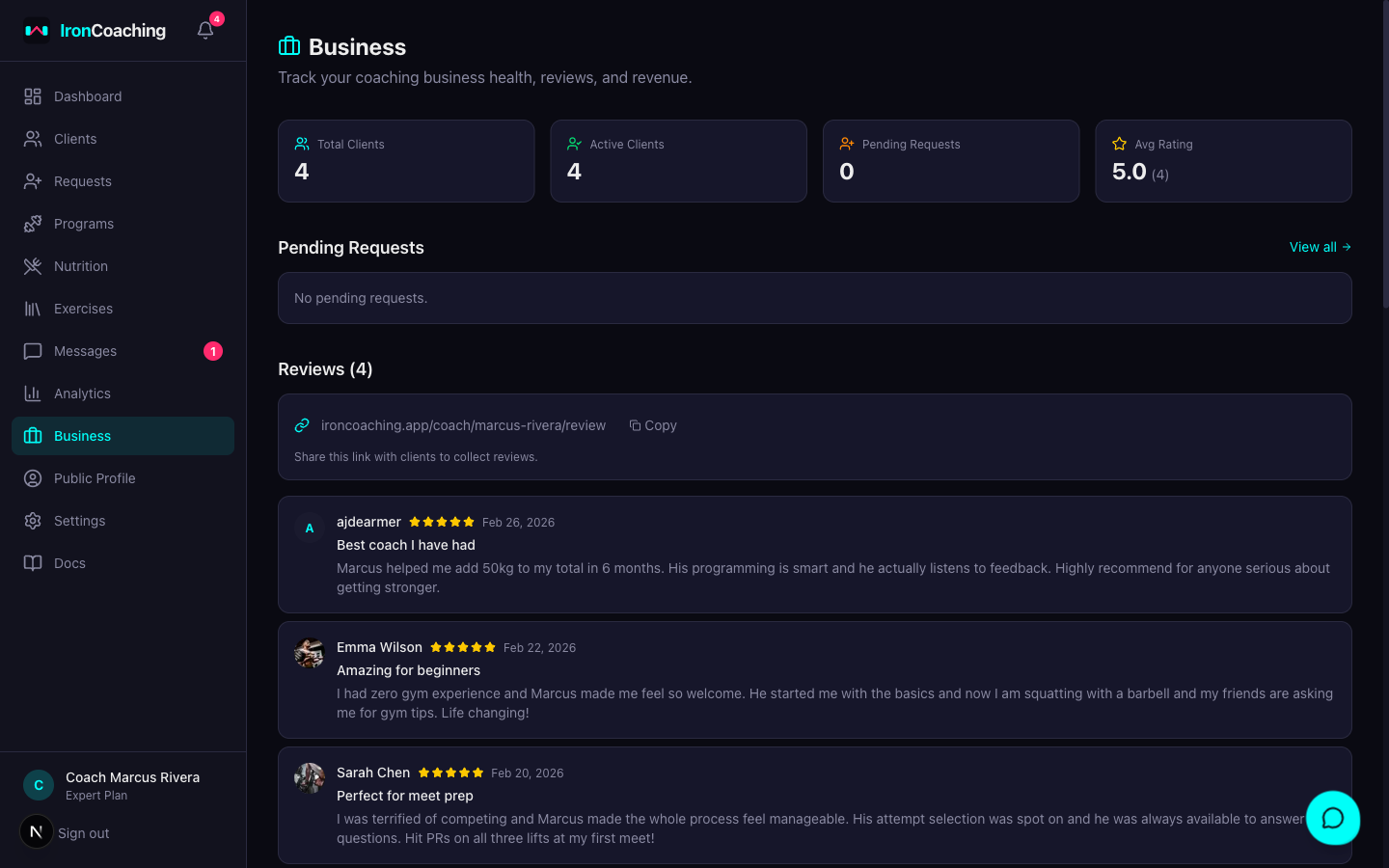Select the Nutrition crossed-utensils icon

pyautogui.click(x=34, y=266)
